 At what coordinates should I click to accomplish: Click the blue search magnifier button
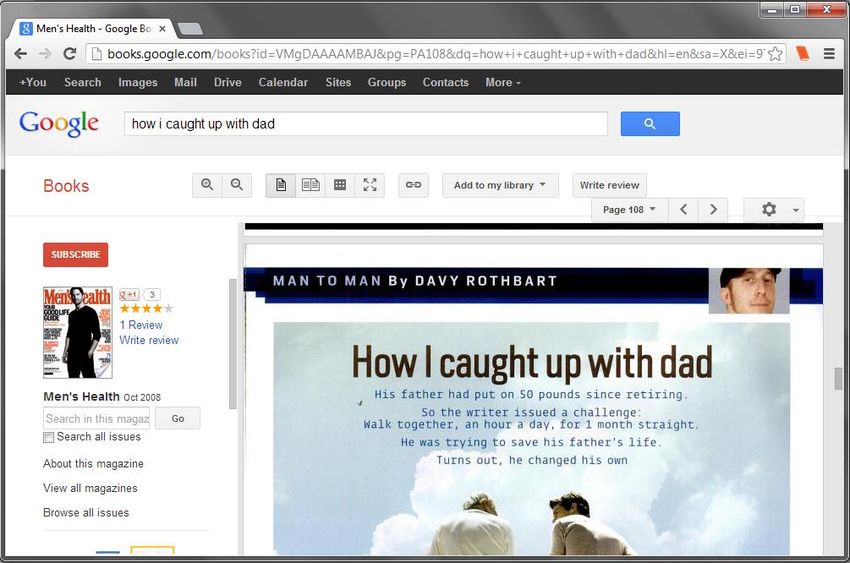tap(650, 124)
